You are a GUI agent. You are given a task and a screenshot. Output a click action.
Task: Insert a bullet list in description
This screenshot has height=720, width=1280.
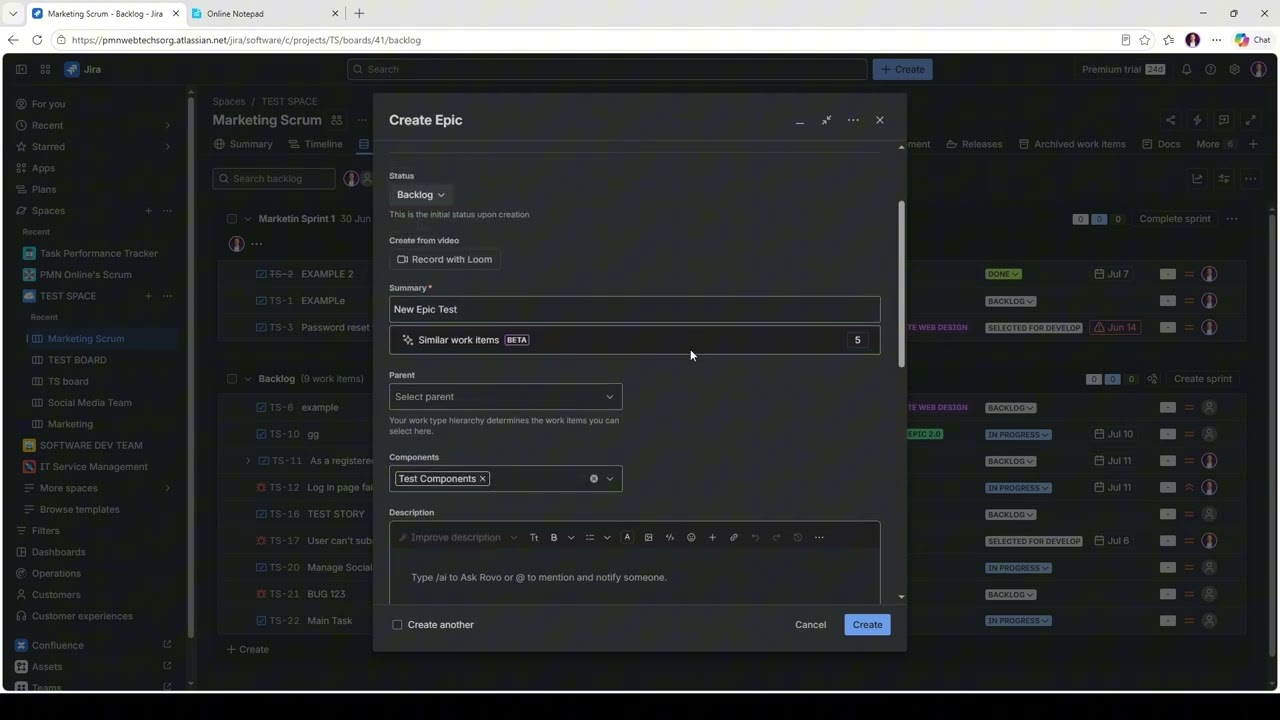point(590,538)
